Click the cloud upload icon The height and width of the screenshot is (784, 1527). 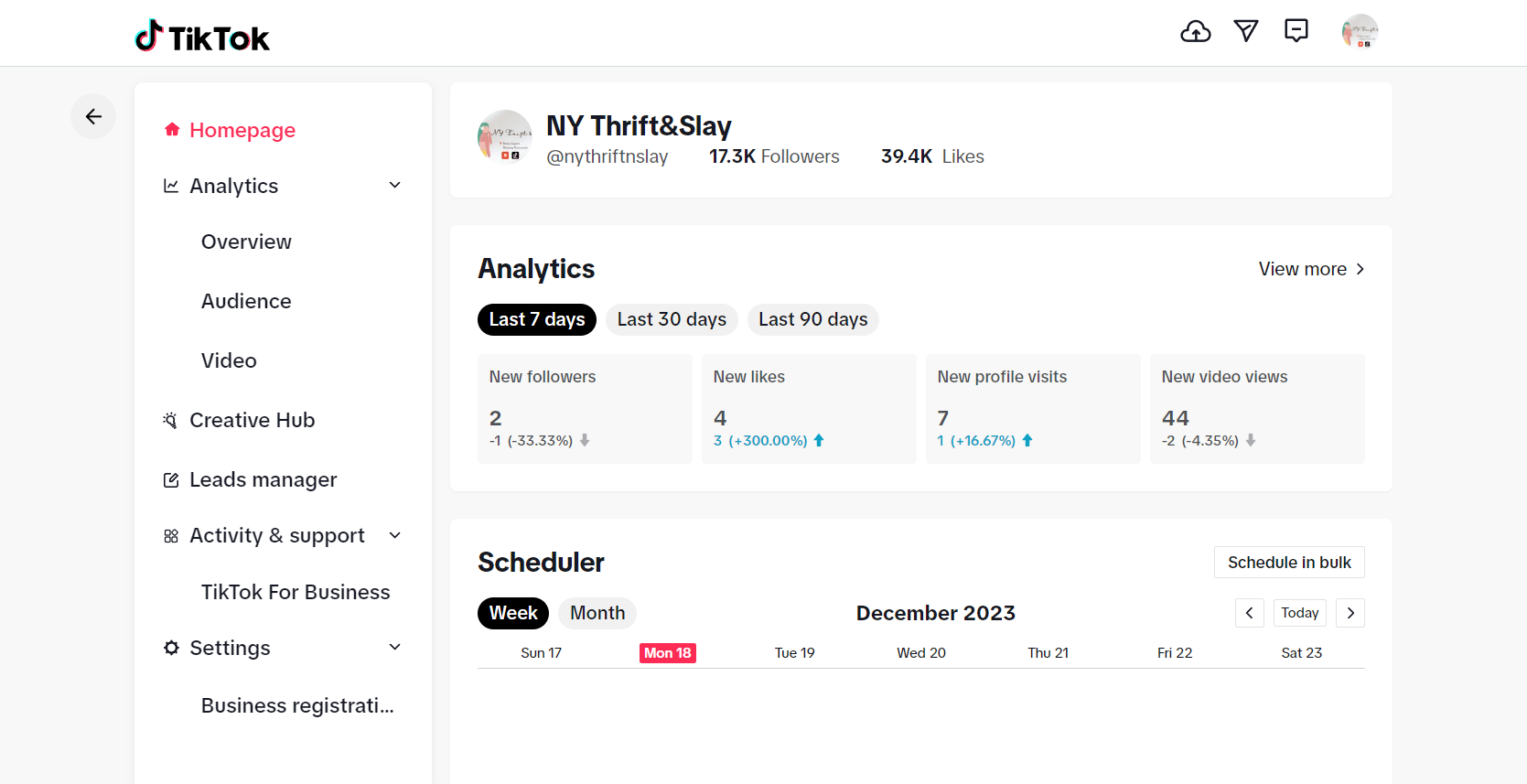point(1195,32)
